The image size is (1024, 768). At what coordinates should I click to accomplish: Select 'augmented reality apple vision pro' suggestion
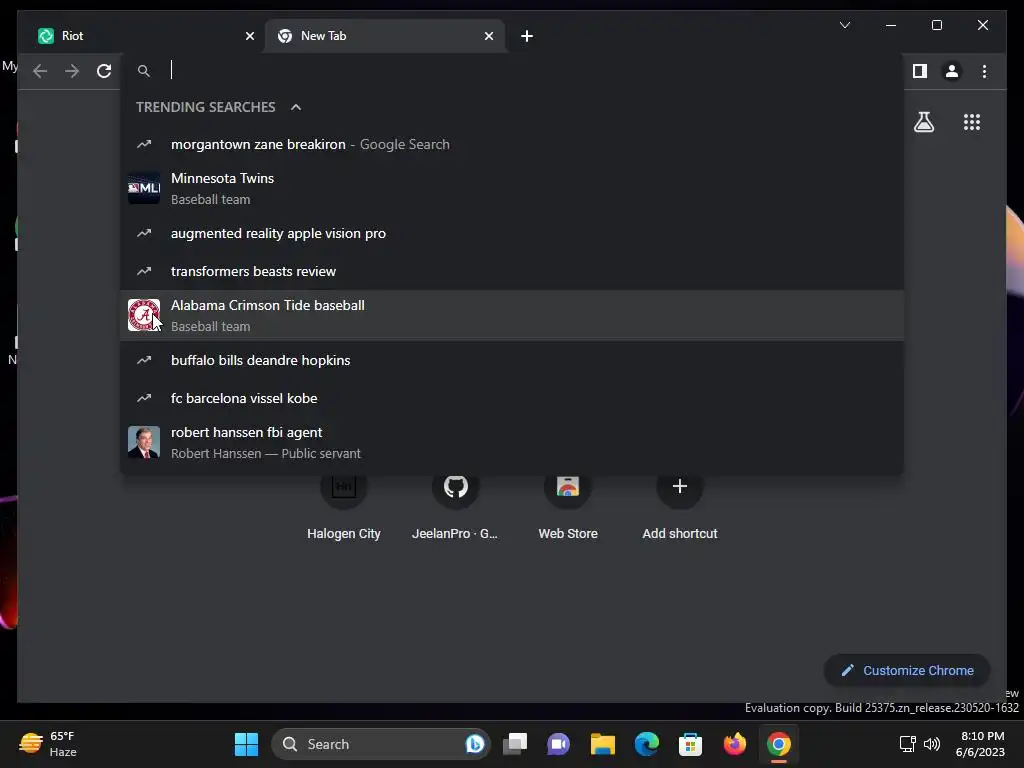[512, 233]
